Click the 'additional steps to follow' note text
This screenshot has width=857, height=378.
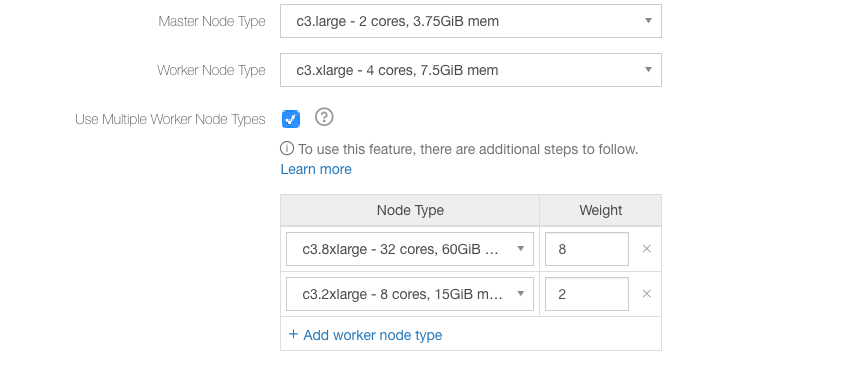pos(468,149)
